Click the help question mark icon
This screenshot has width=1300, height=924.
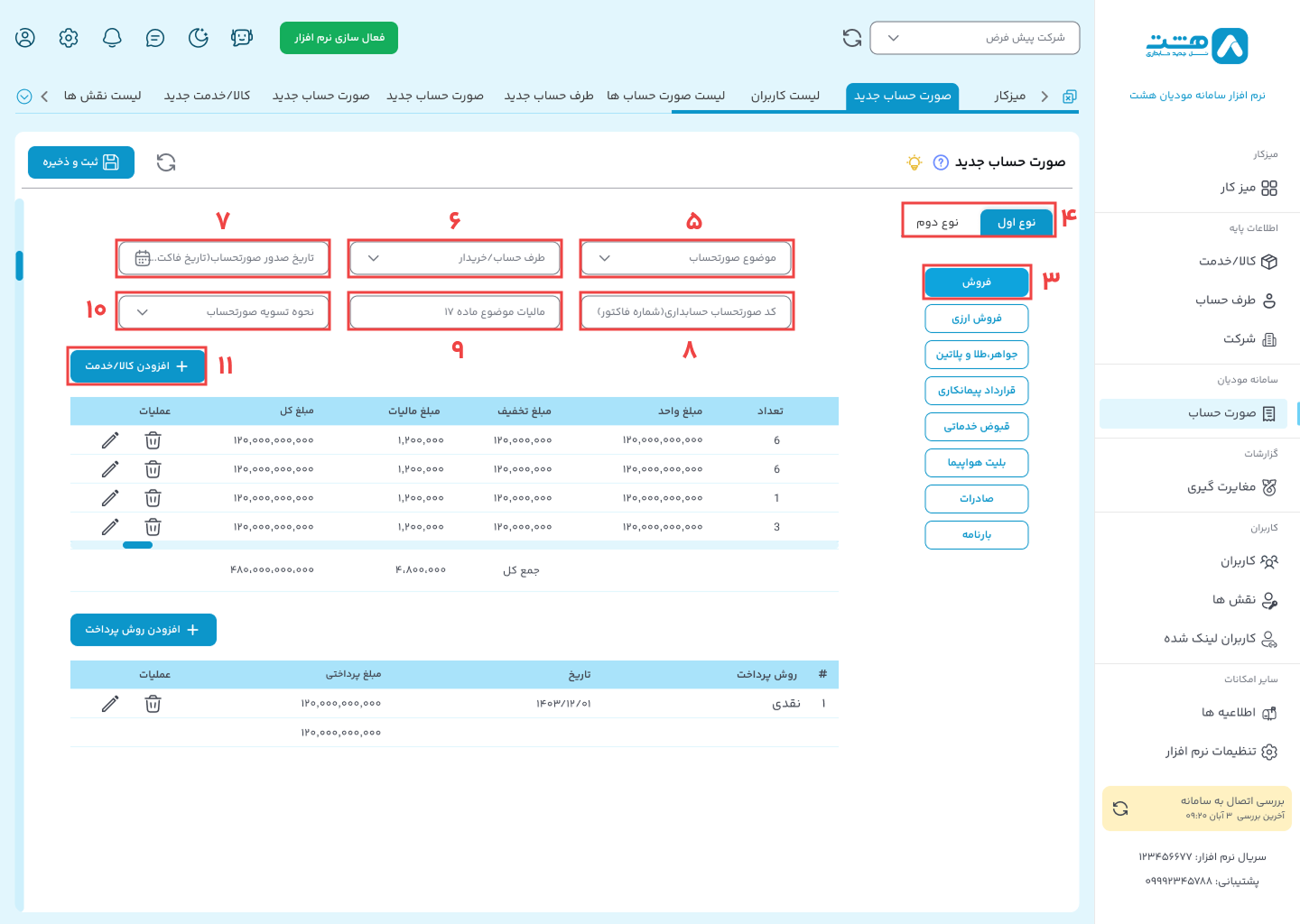click(941, 162)
